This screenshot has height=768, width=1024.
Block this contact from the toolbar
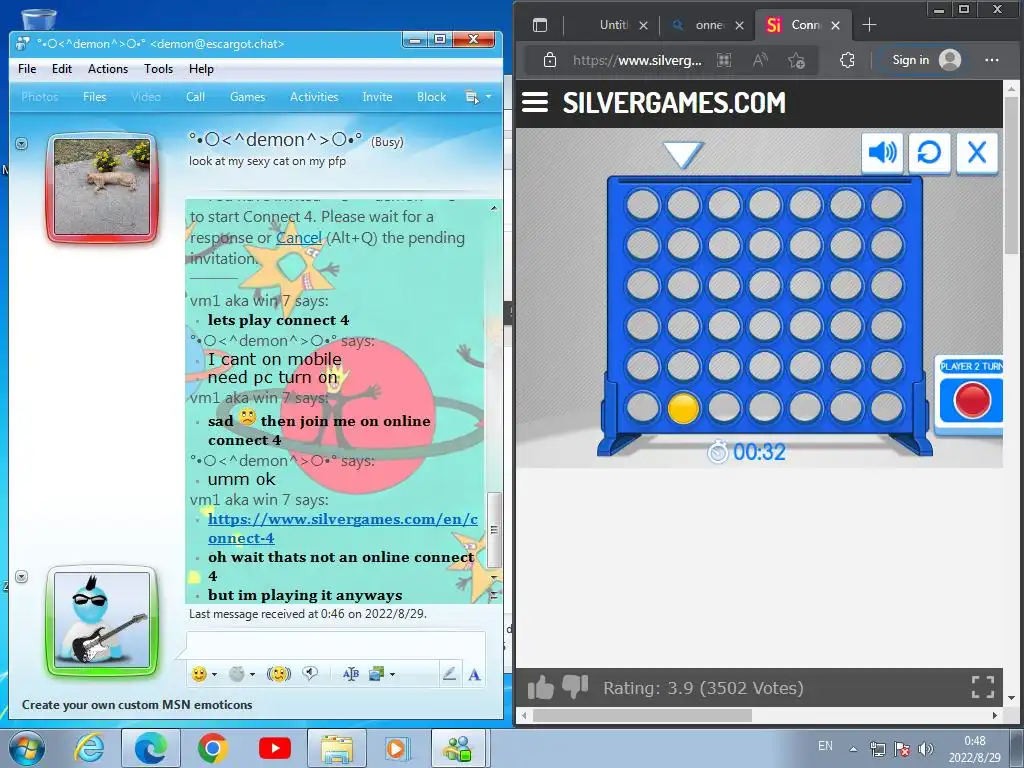click(x=432, y=97)
